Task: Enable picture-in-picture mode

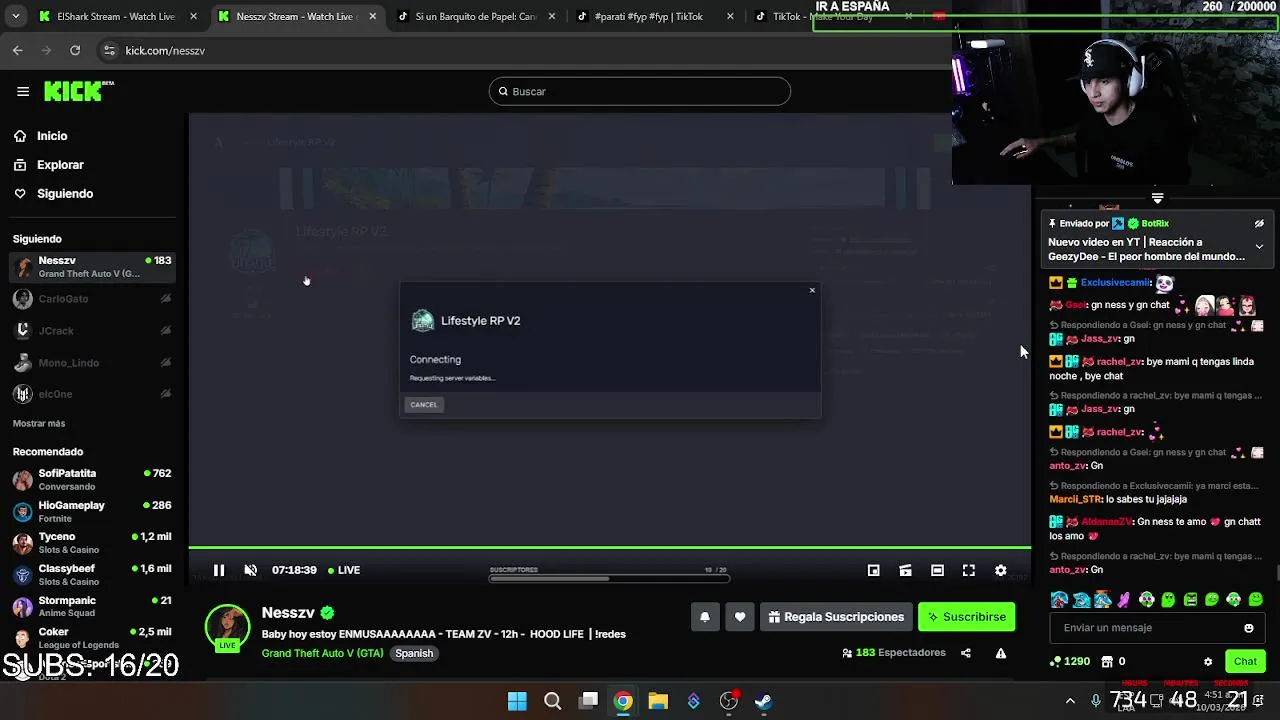Action: [873, 570]
